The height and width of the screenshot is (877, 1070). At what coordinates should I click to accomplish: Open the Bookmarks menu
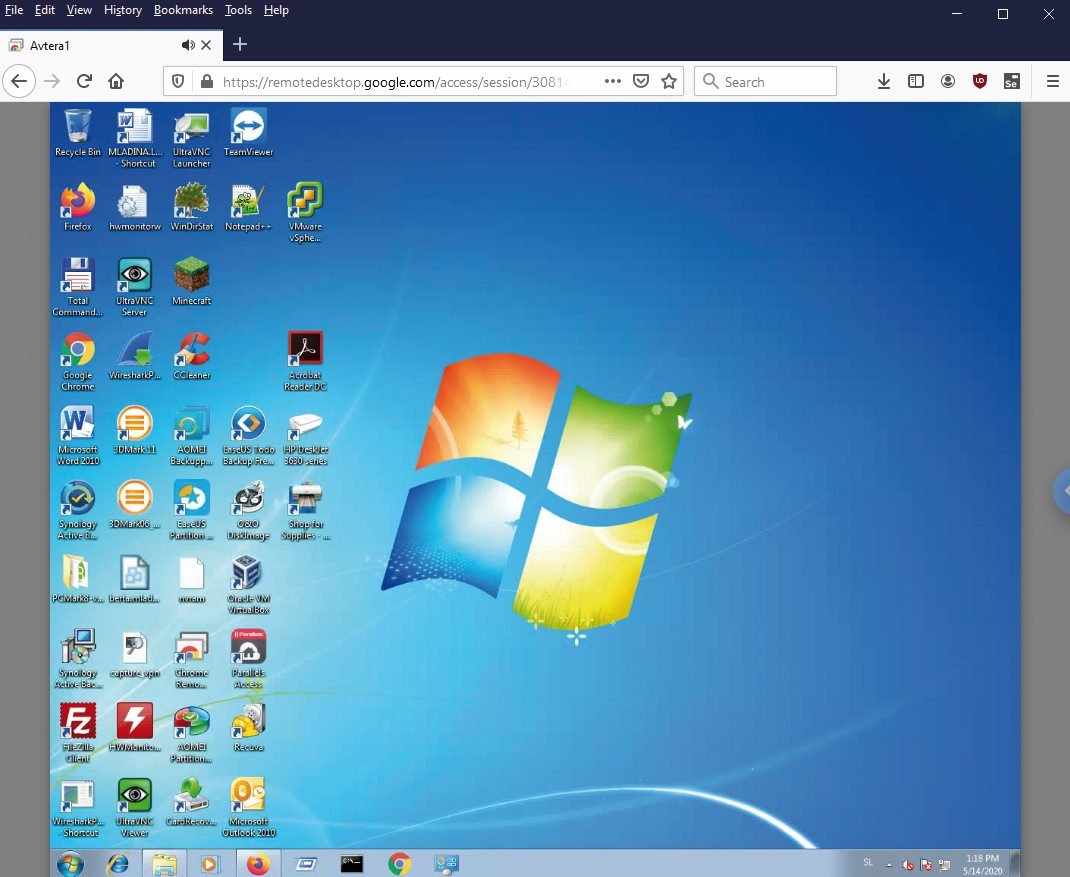point(184,10)
